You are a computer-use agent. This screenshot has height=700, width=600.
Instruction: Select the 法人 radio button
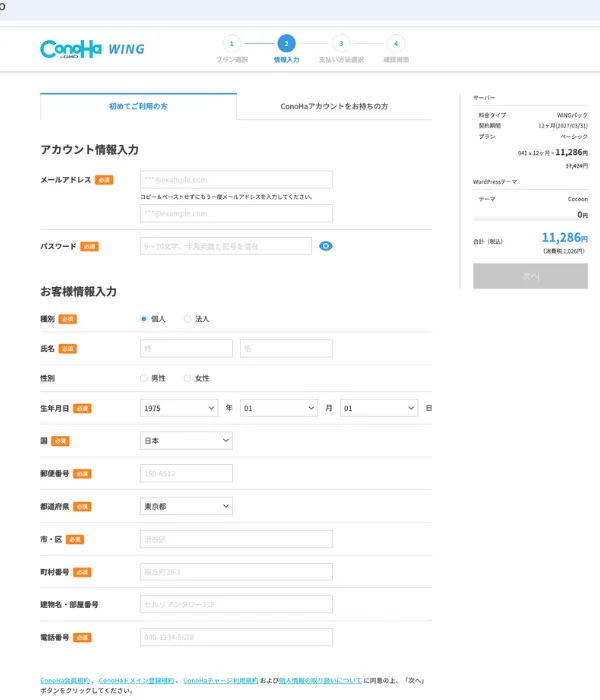coord(188,319)
